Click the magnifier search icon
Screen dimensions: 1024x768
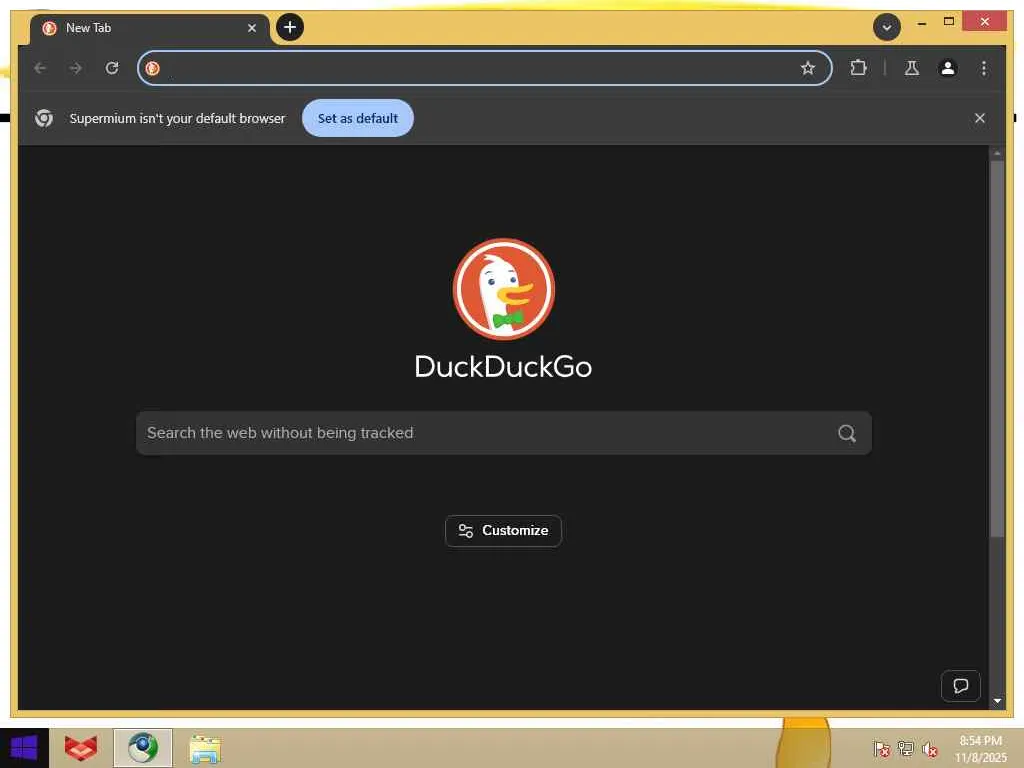point(847,433)
